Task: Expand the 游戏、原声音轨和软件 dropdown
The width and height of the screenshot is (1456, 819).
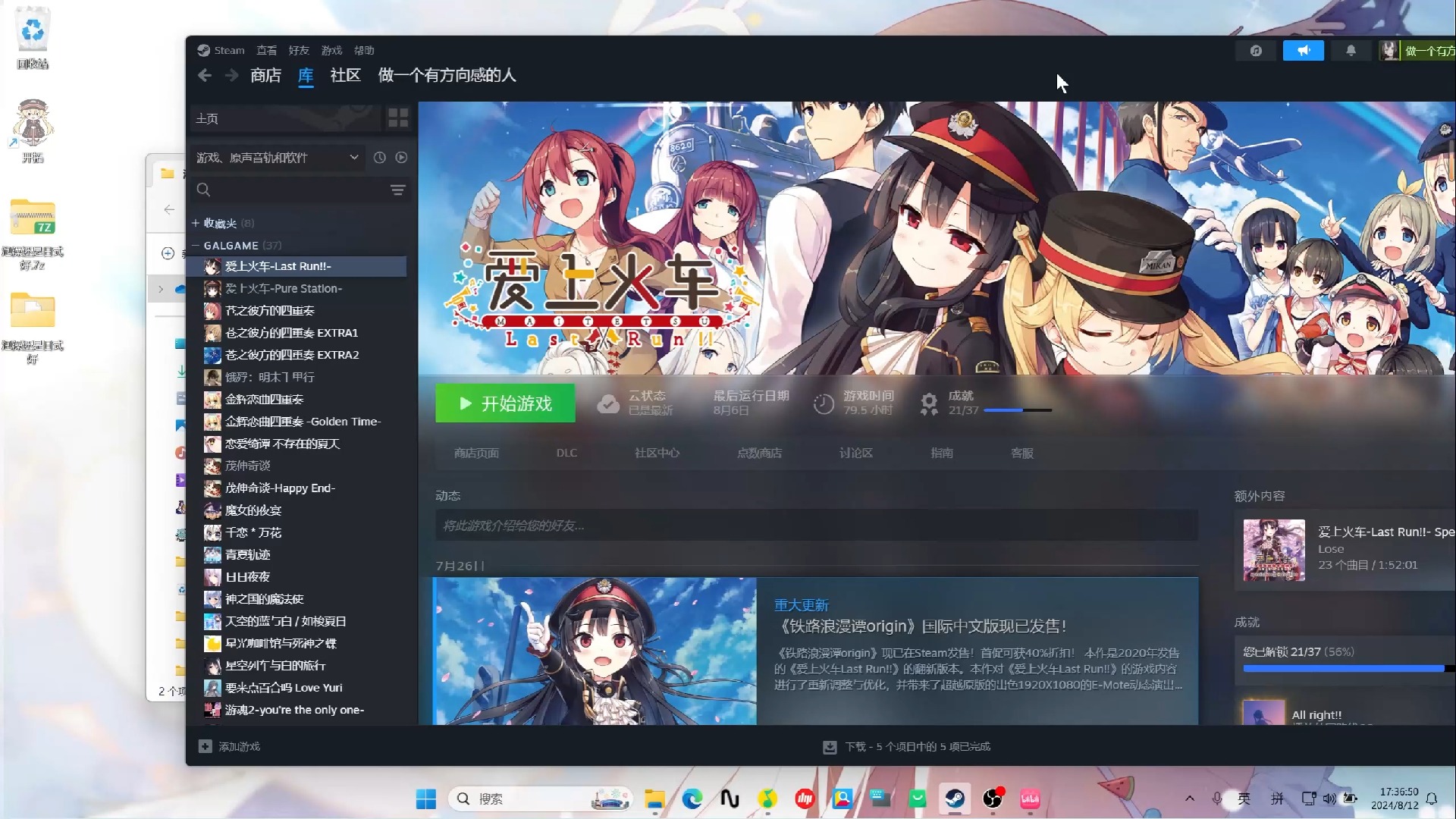Action: 353,158
